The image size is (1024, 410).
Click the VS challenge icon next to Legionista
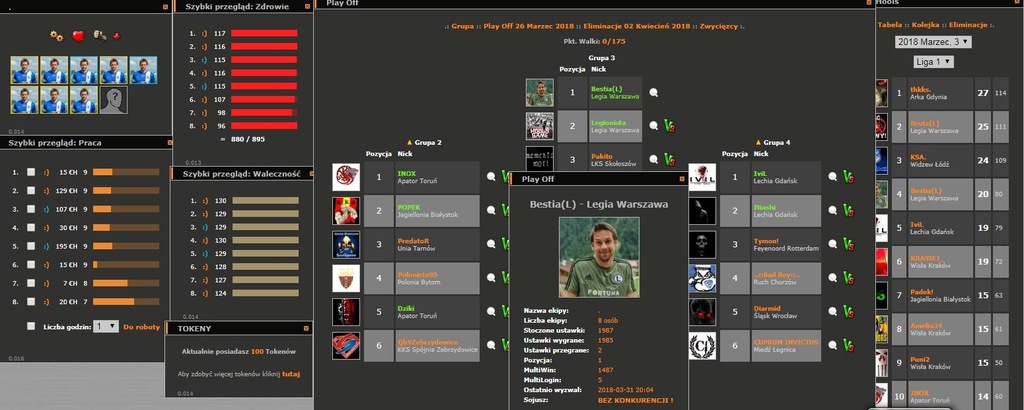tap(669, 125)
